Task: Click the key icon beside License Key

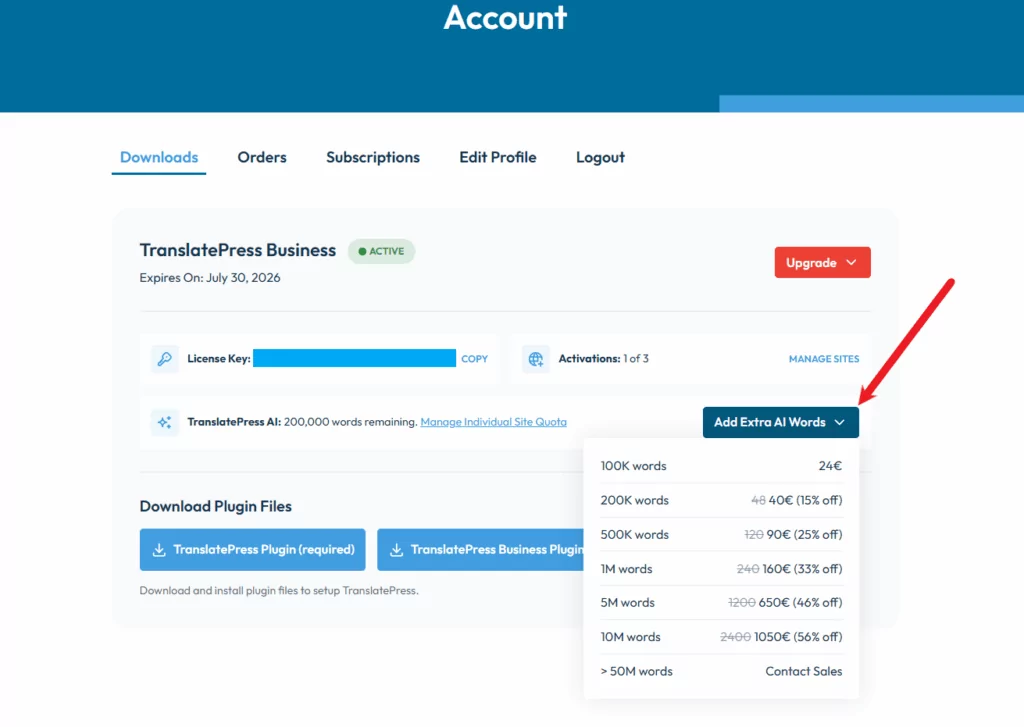Action: [x=165, y=358]
